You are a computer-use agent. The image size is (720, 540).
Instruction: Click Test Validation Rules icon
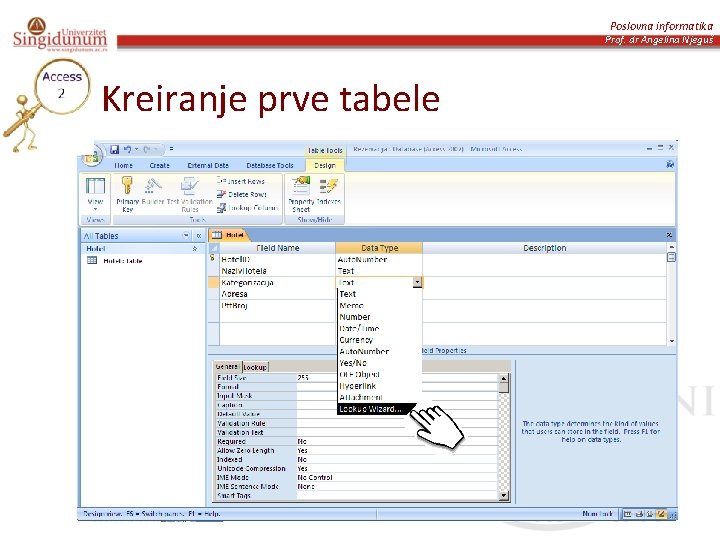[x=190, y=194]
